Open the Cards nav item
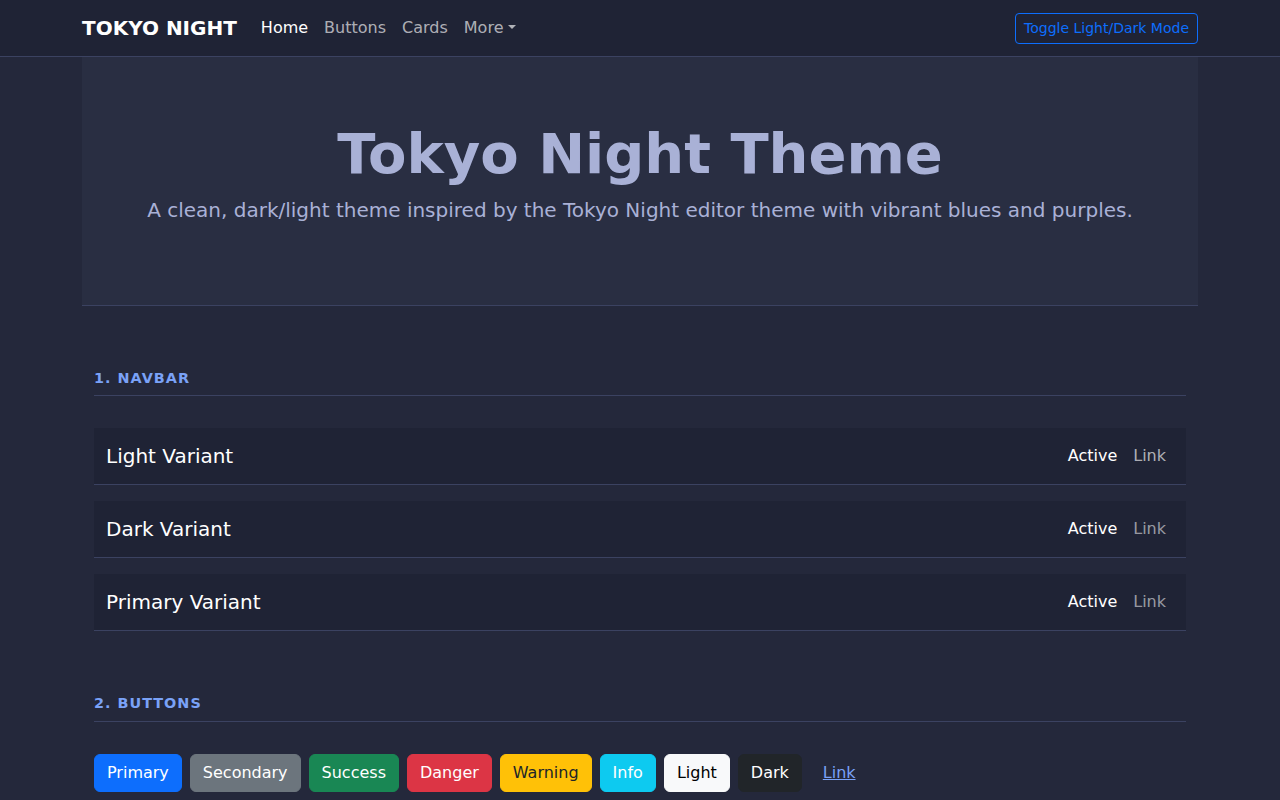 (425, 28)
